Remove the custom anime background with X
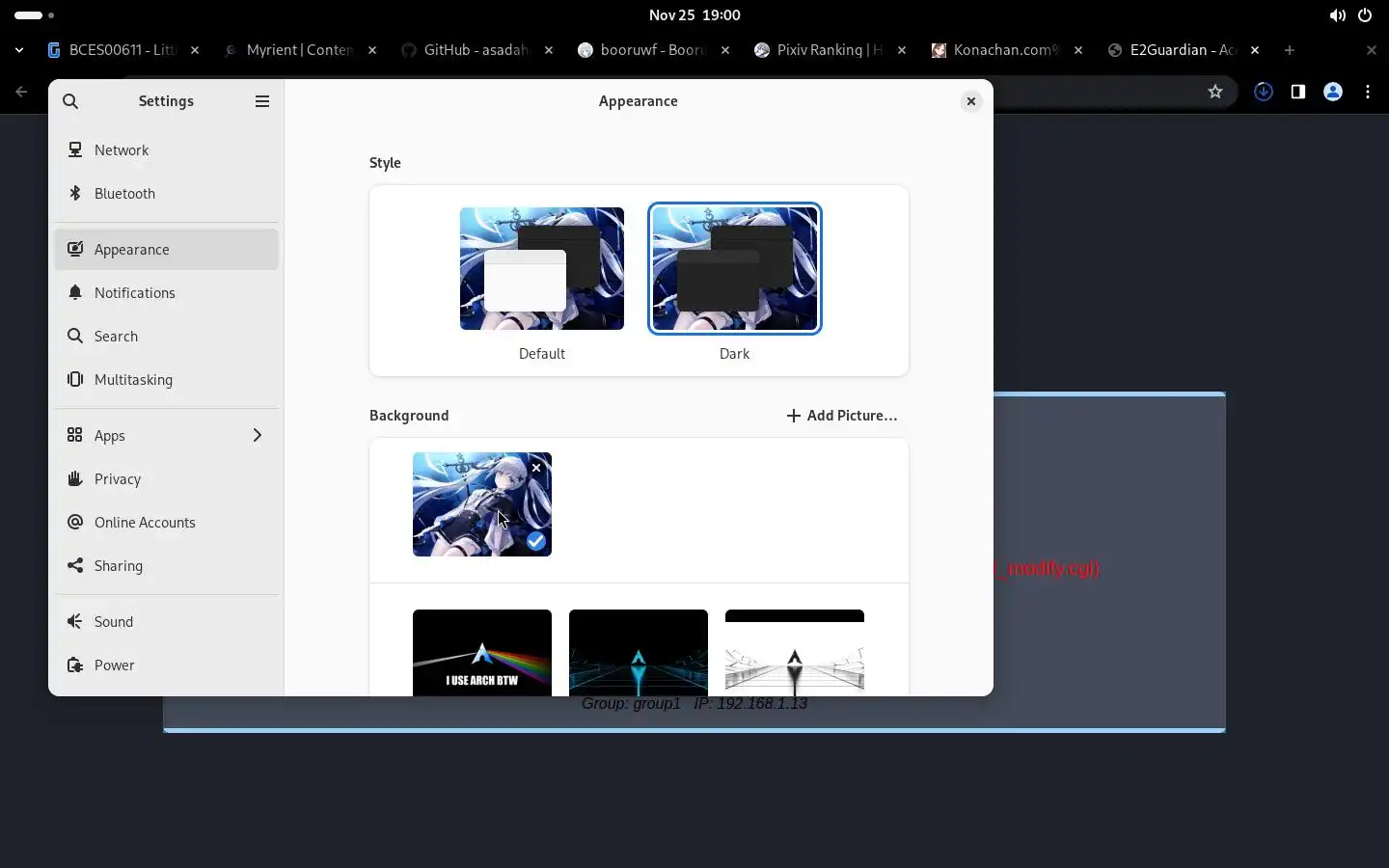This screenshot has height=868, width=1389. [x=536, y=468]
